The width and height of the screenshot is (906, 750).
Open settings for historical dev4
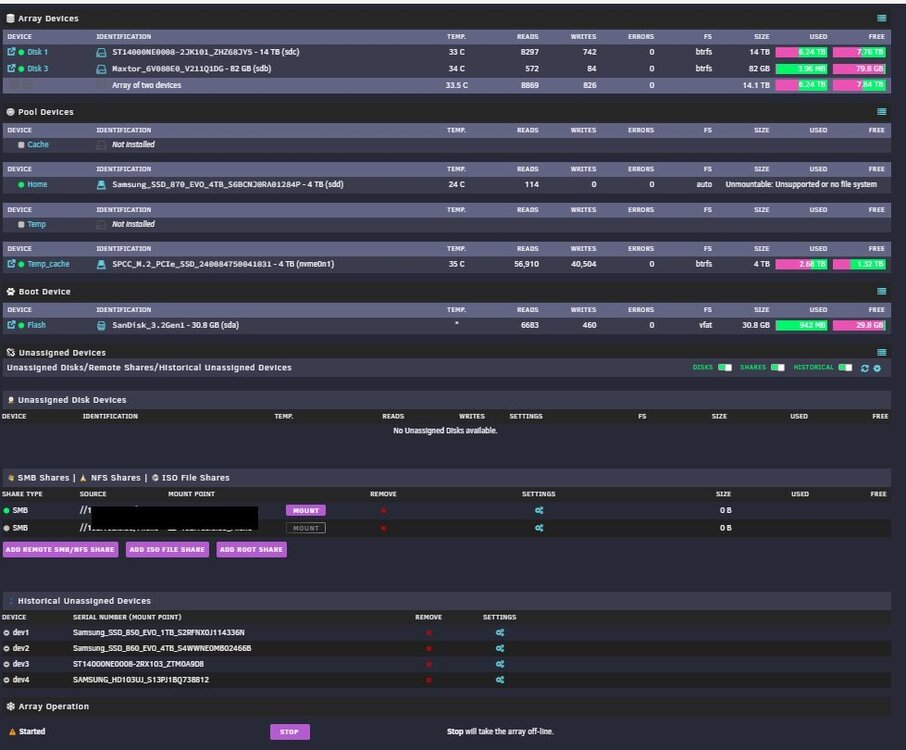500,680
